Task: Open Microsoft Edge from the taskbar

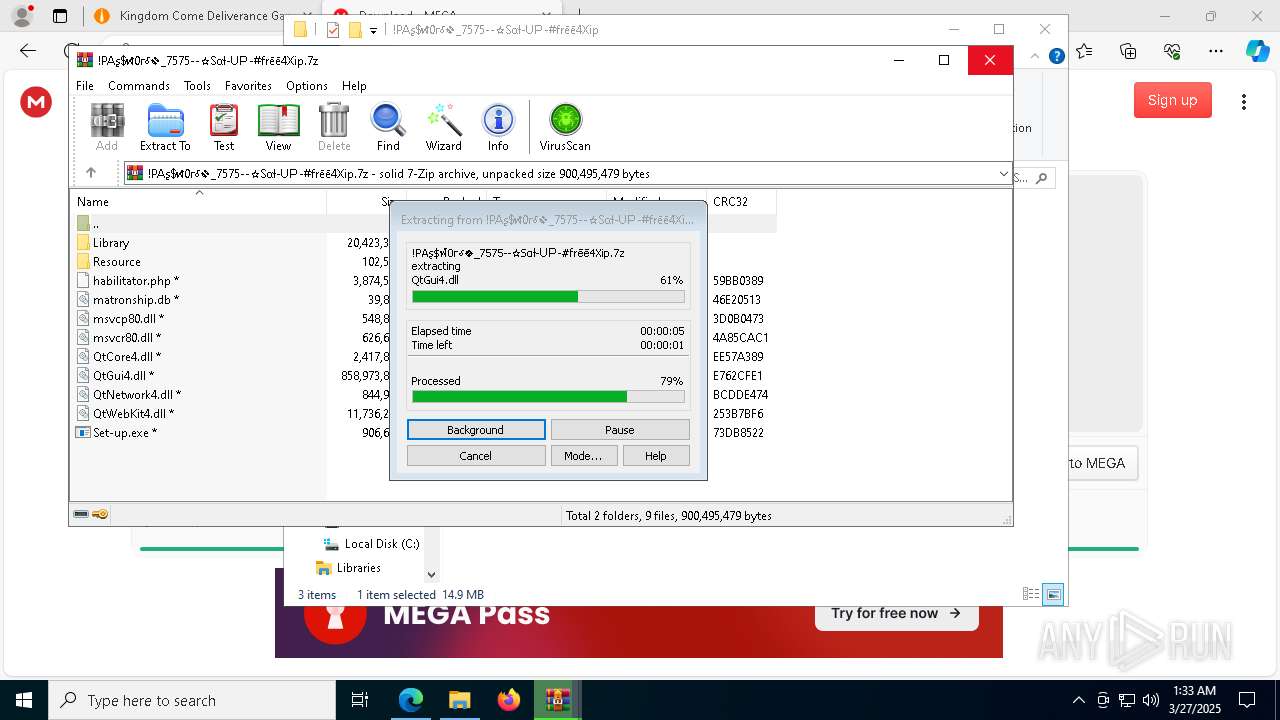Action: point(411,700)
